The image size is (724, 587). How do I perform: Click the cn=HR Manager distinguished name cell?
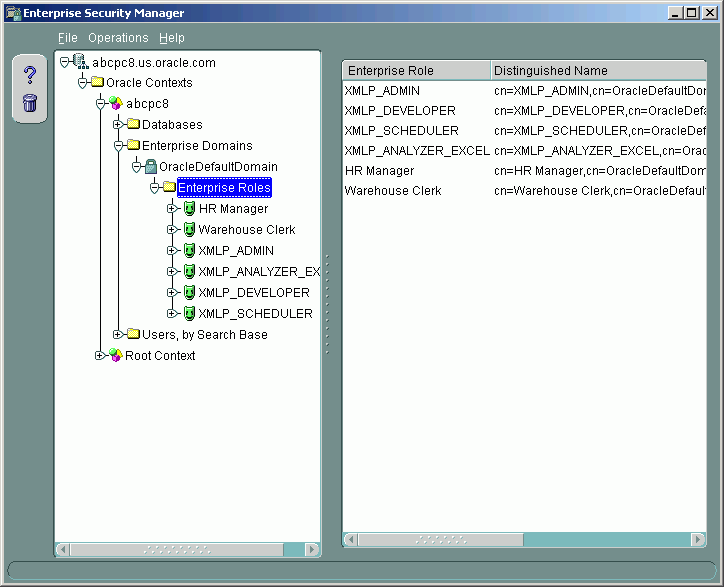(599, 171)
